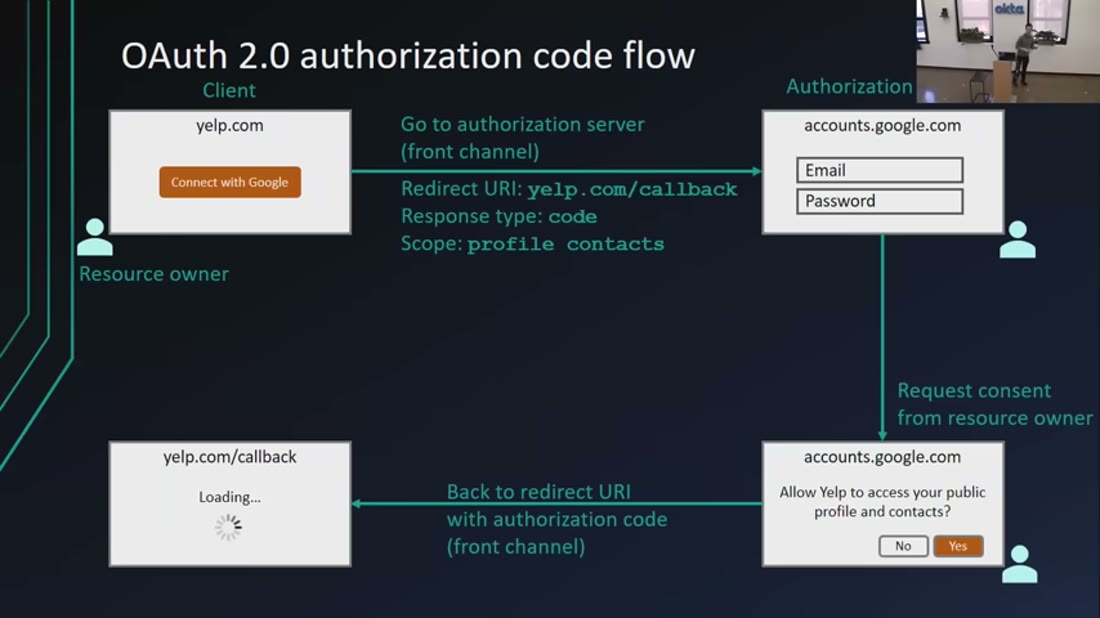Click the No consent button
Viewport: 1100px width, 618px height.
903,546
